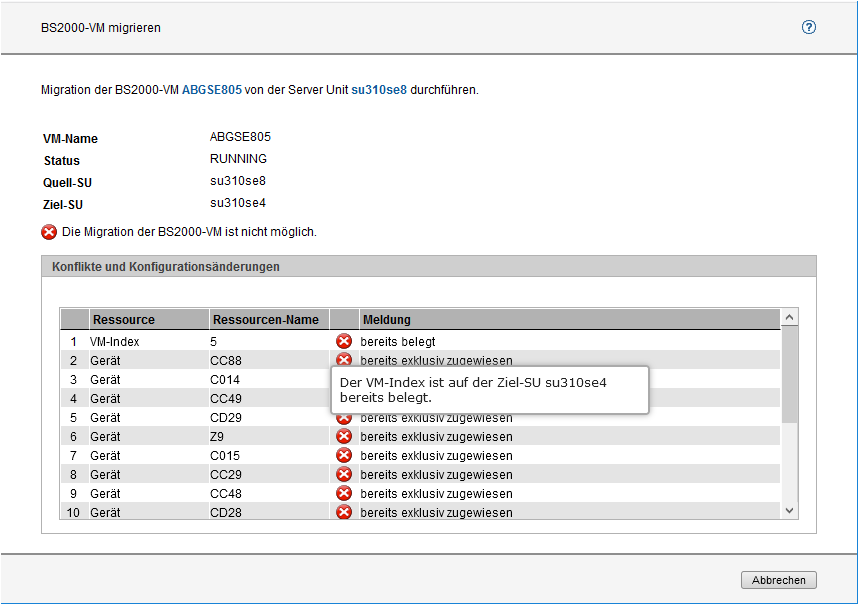Click error icon beside device CD28
This screenshot has width=858, height=604.
point(344,512)
